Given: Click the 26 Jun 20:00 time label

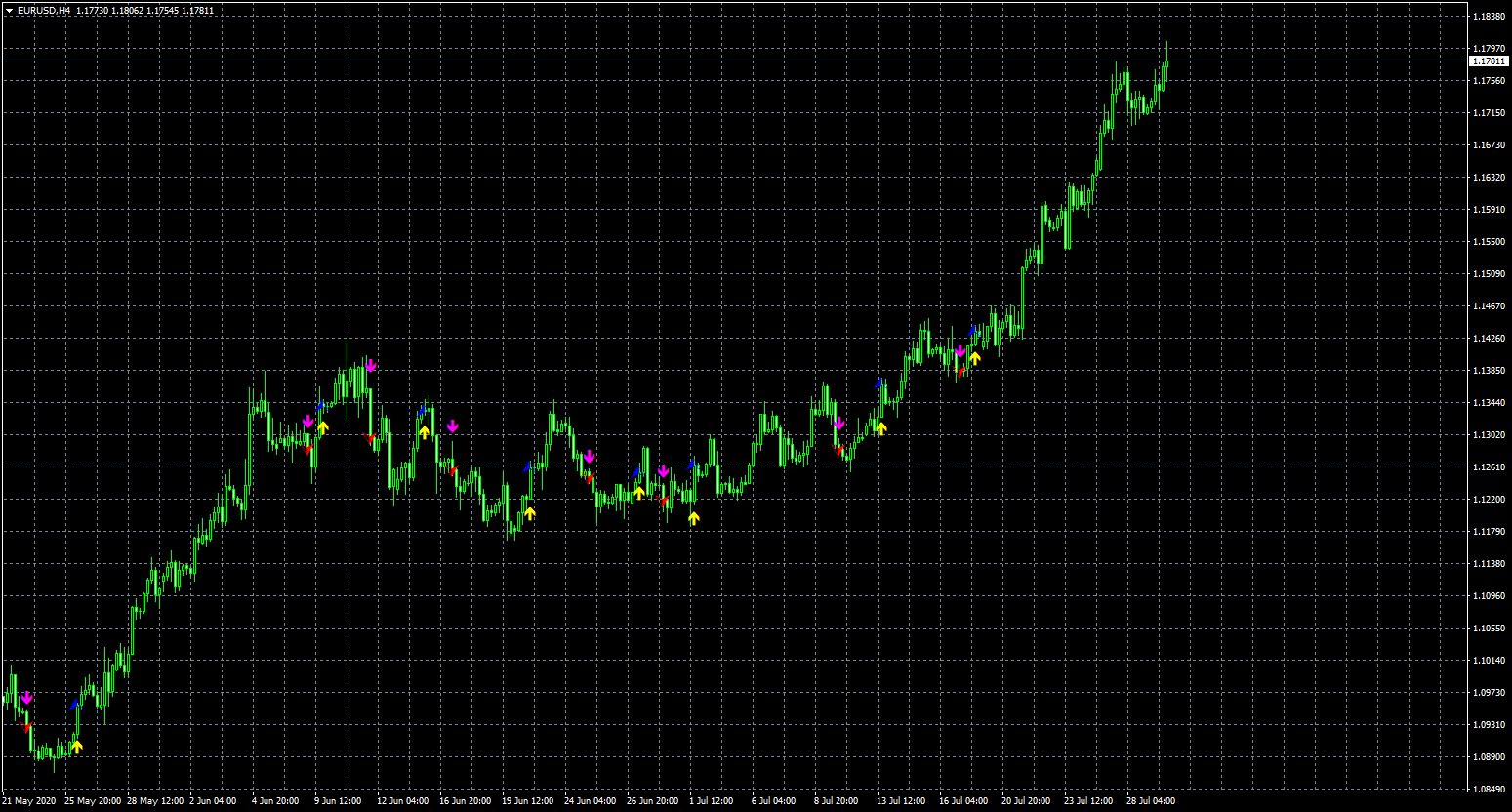Looking at the screenshot, I should pyautogui.click(x=653, y=801).
